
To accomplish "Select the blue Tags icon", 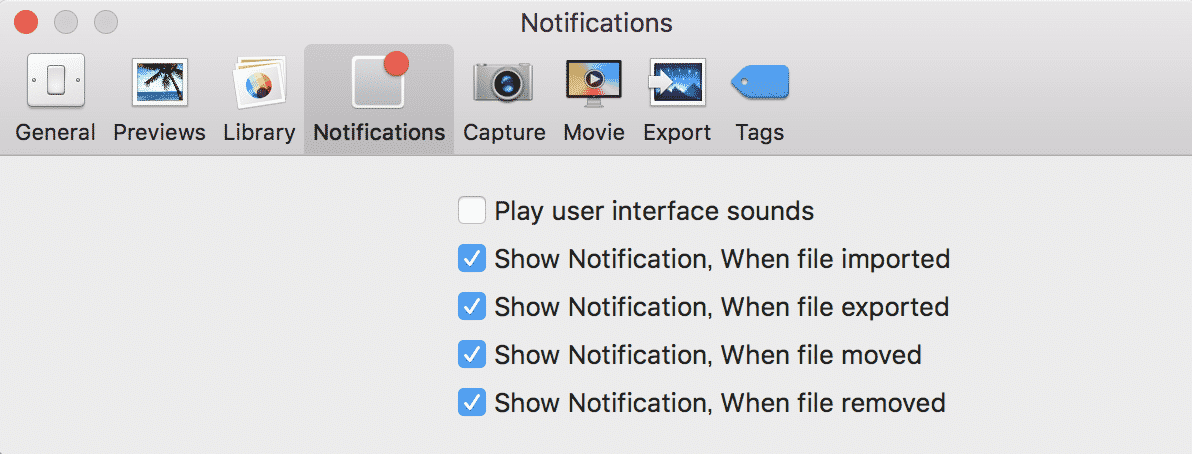I will pos(760,82).
